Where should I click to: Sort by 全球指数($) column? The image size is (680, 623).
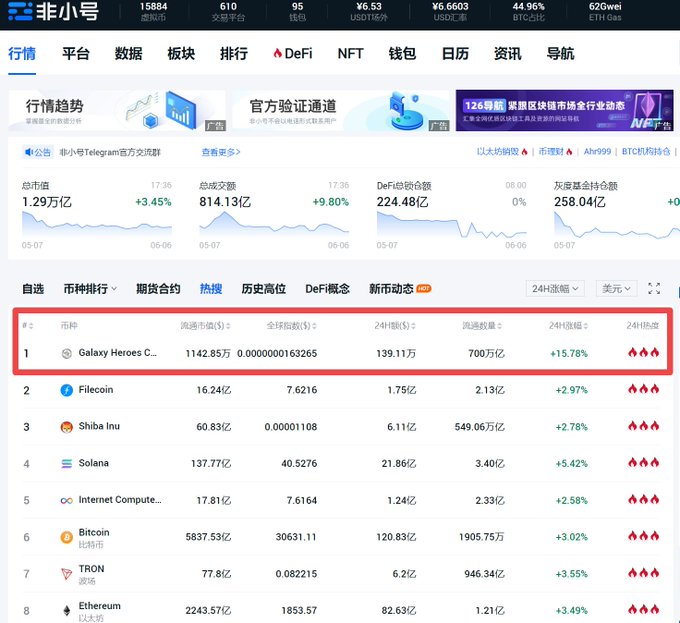point(291,325)
